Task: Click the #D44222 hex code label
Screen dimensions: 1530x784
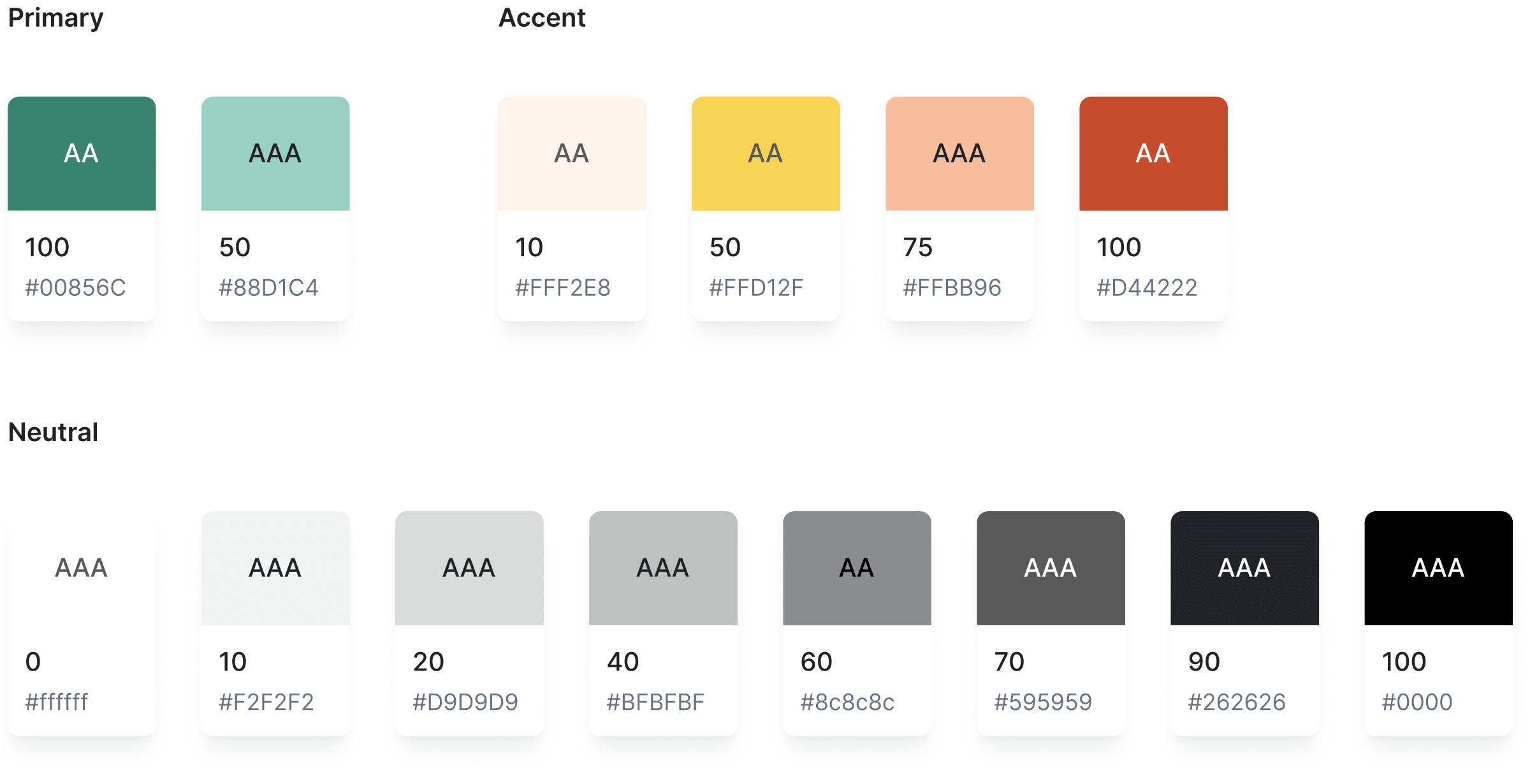Action: click(1147, 287)
